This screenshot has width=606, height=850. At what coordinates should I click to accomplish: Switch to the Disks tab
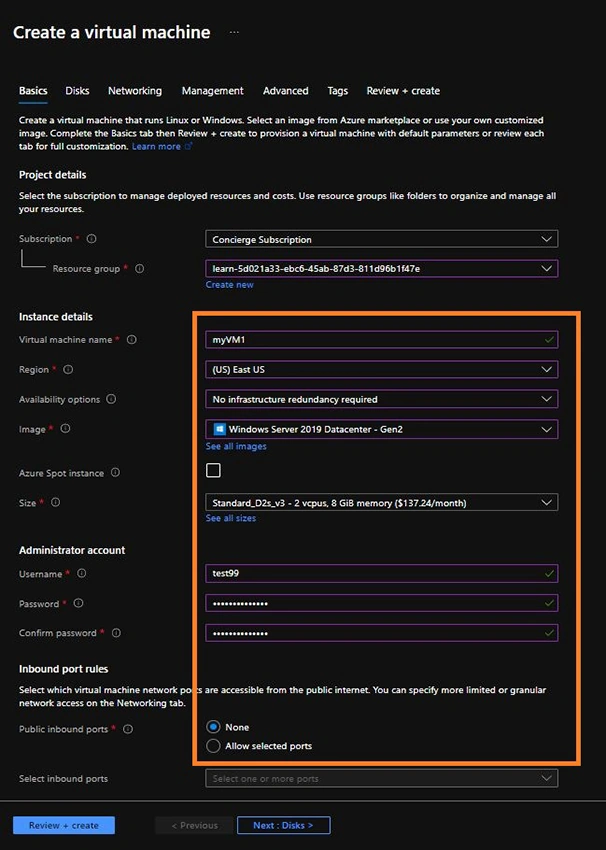(x=78, y=91)
